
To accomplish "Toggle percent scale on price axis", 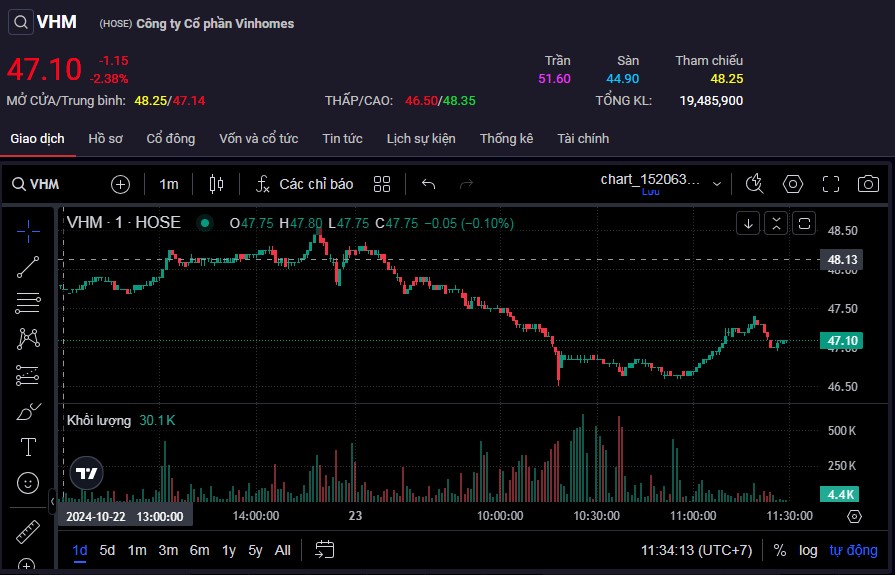I will point(779,550).
